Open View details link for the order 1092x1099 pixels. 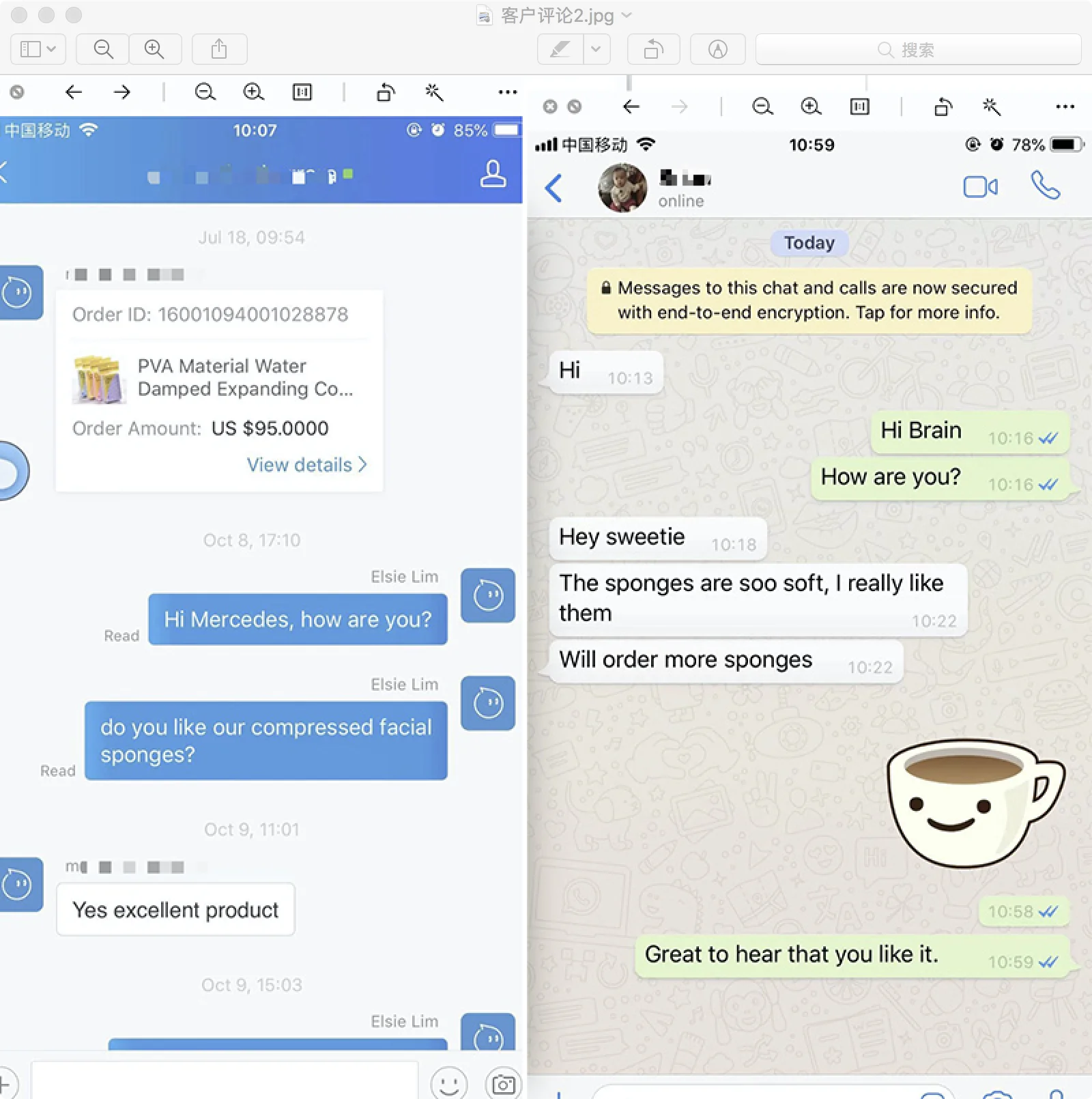306,465
